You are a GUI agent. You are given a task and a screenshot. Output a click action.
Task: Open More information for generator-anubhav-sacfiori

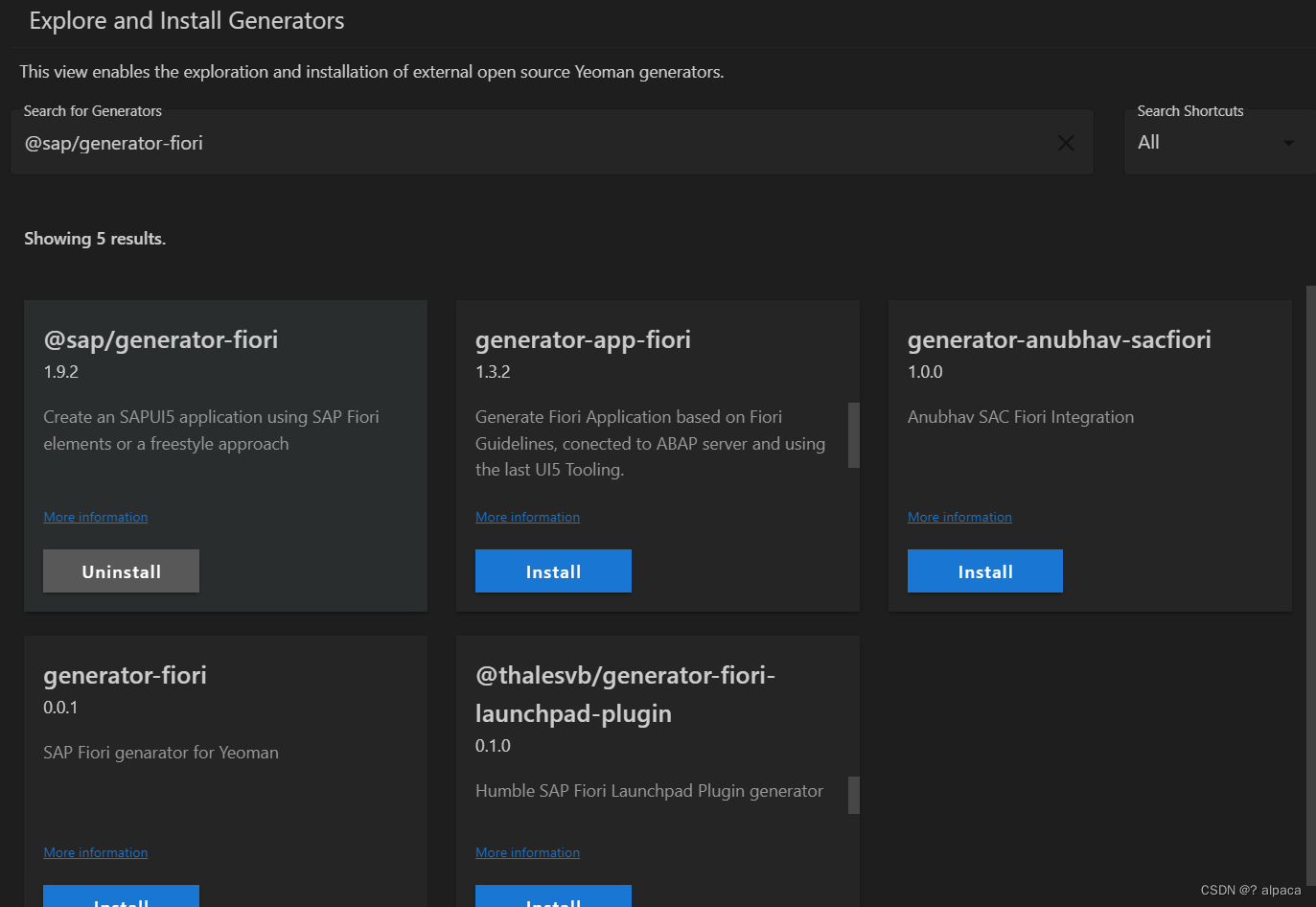959,517
